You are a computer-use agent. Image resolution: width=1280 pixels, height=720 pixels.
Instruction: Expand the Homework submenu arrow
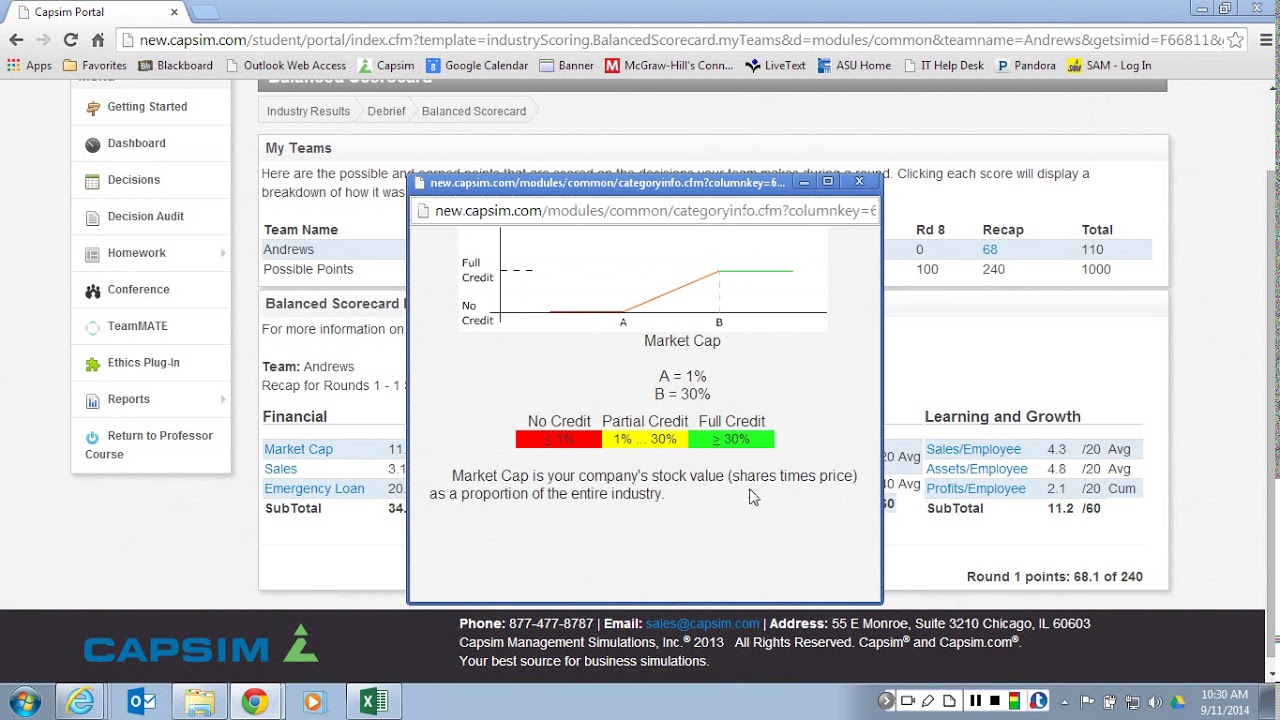(223, 253)
